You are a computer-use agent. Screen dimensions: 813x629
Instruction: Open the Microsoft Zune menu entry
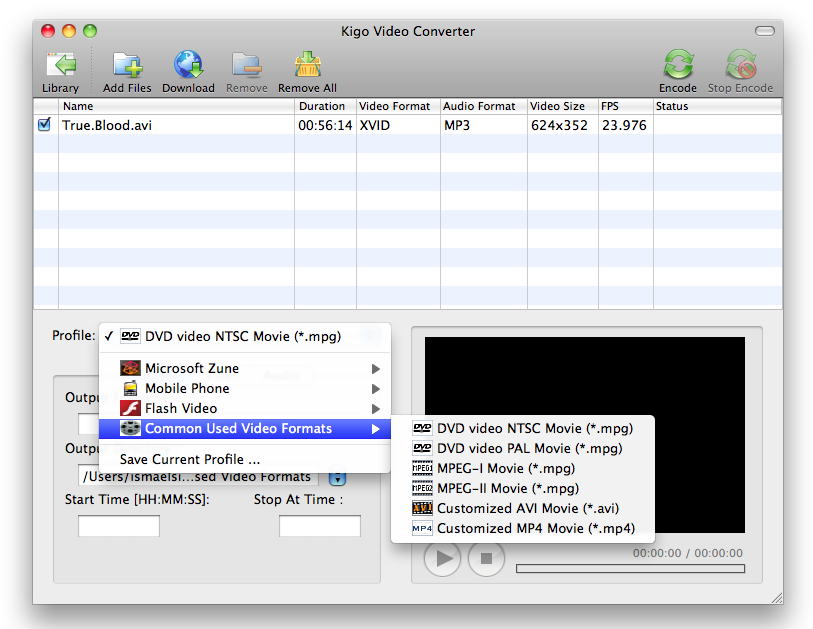coord(244,368)
